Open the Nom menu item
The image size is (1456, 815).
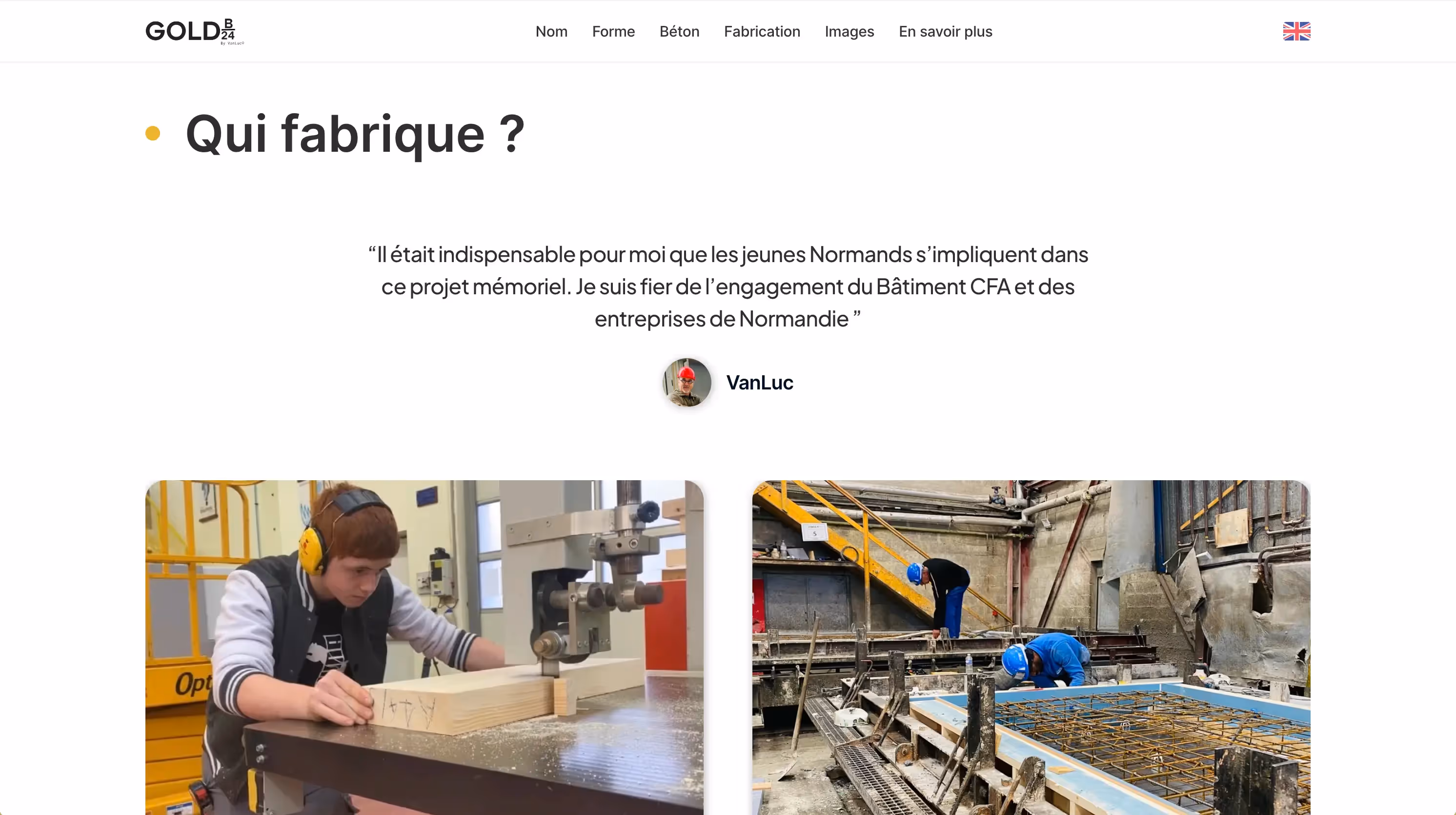pyautogui.click(x=552, y=32)
